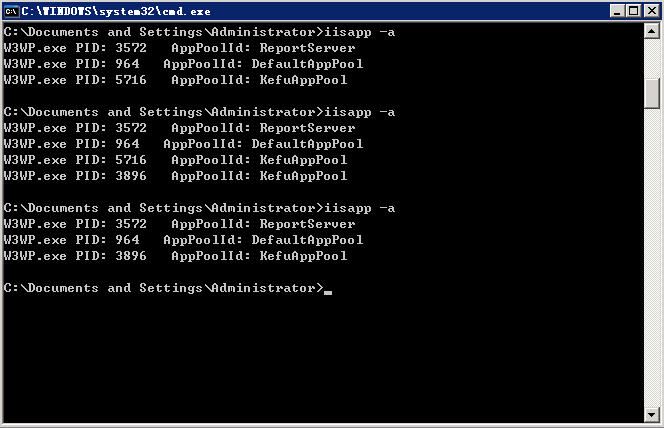Click the vertical scrollbar thumb
Screen dimensions: 664x428
tap(652, 91)
